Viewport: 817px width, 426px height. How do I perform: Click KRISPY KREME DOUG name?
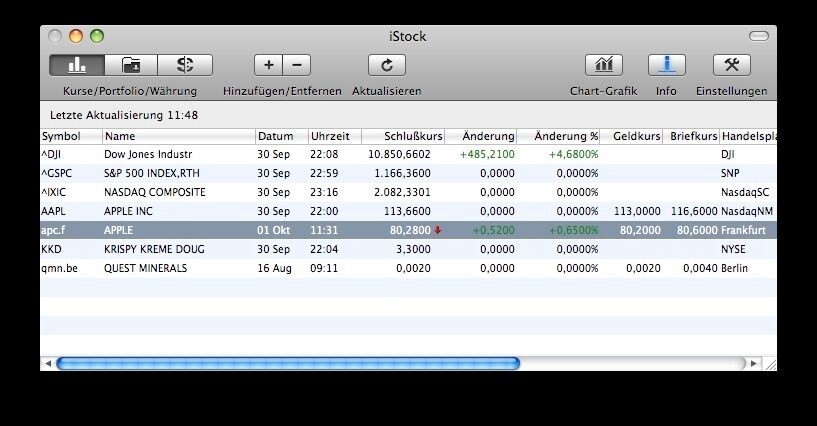point(154,249)
